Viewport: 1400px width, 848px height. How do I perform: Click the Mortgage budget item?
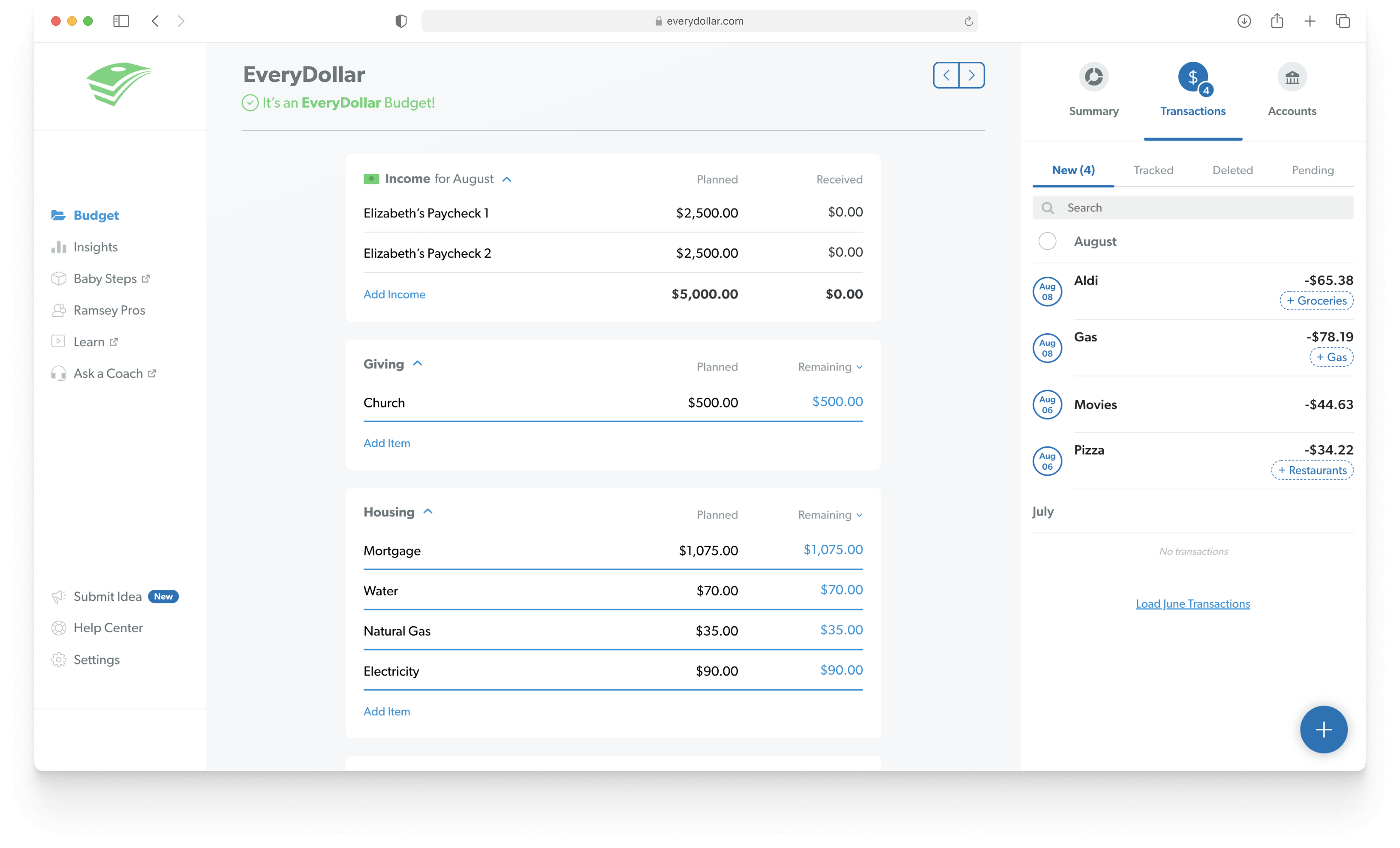[392, 551]
